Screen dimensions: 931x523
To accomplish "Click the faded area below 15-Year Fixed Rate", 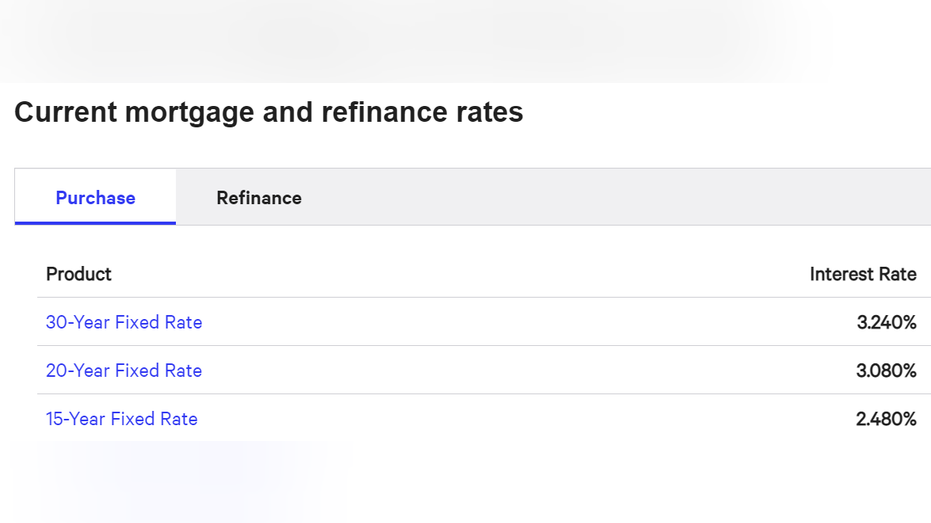I will point(178,481).
